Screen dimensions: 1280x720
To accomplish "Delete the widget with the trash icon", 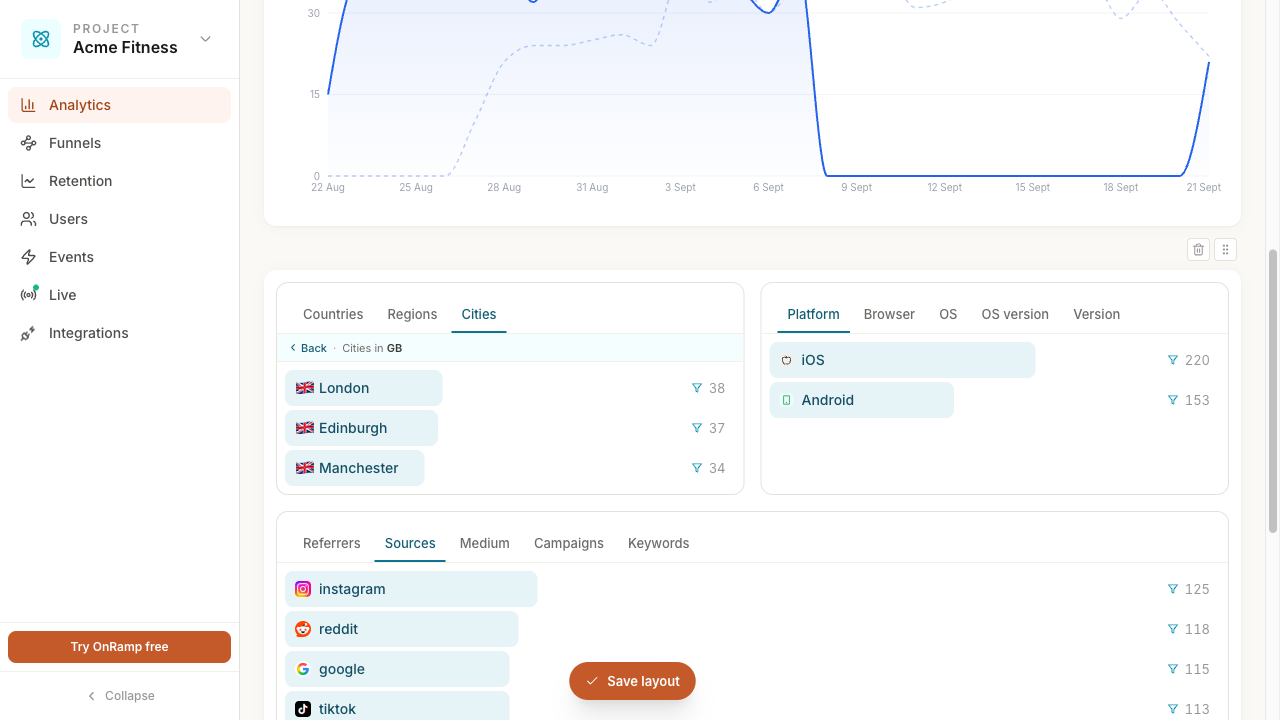I will pos(1198,250).
